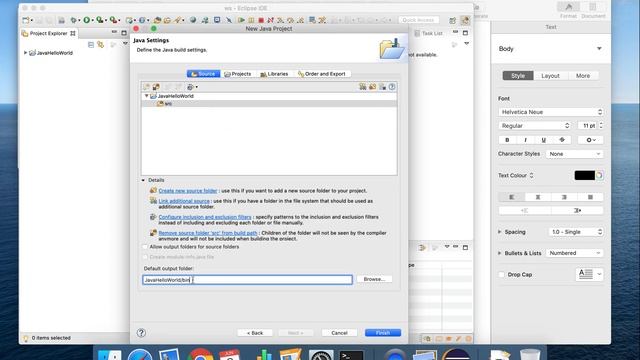Toggle the Drop Cap checkbox in Pages
Image resolution: width=640 pixels, height=360 pixels.
(502, 275)
